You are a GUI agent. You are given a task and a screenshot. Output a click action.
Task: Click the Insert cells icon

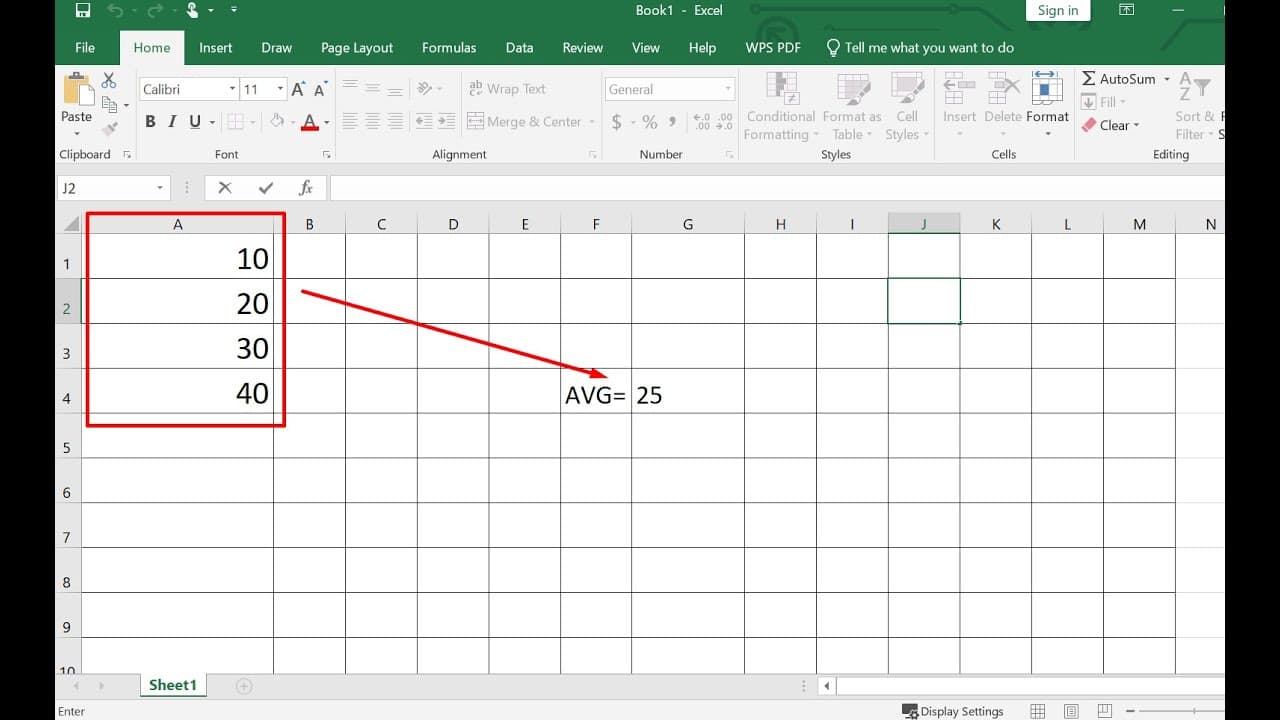click(959, 89)
